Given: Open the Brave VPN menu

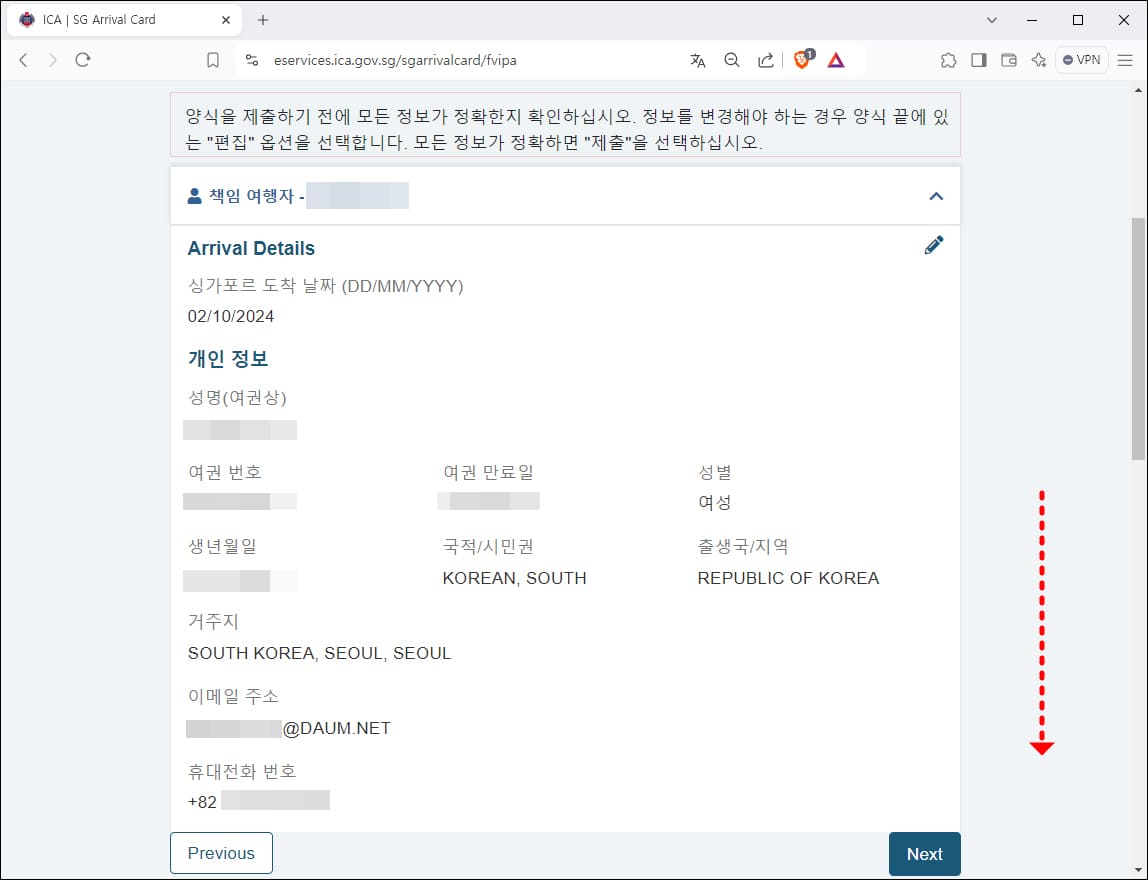Looking at the screenshot, I should pos(1081,59).
